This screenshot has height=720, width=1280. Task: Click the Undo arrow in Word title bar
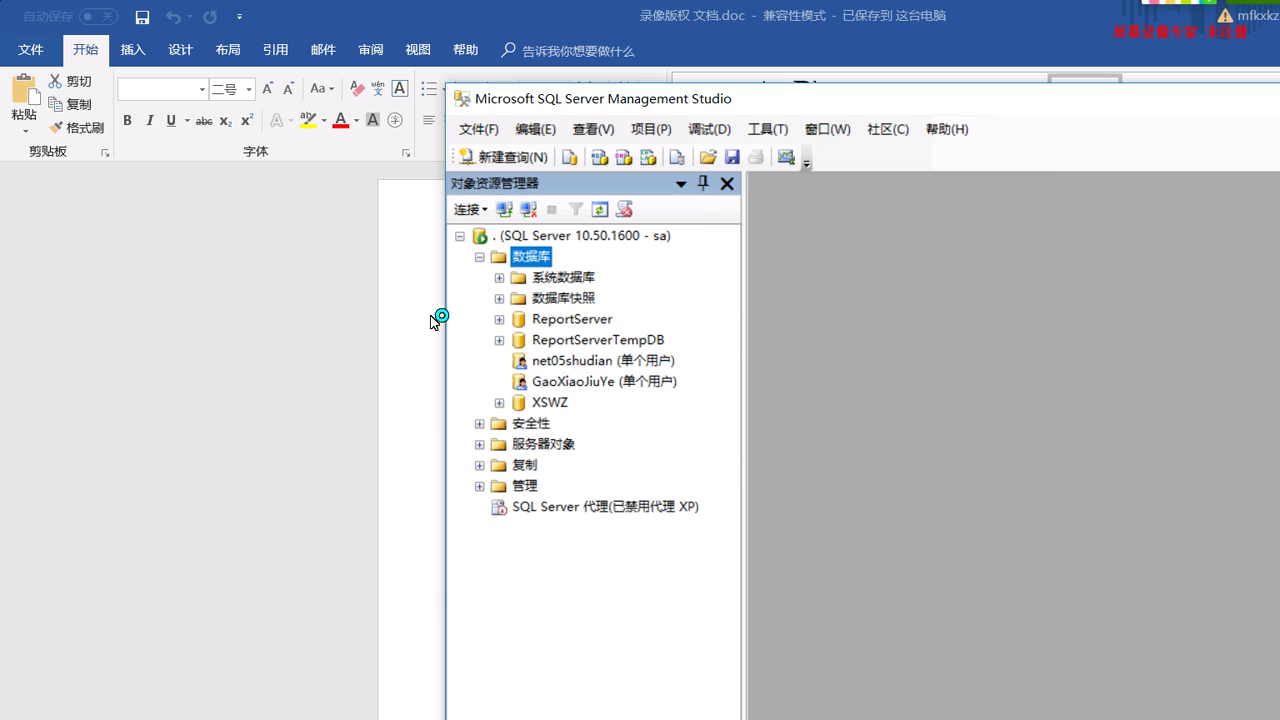[x=173, y=17]
